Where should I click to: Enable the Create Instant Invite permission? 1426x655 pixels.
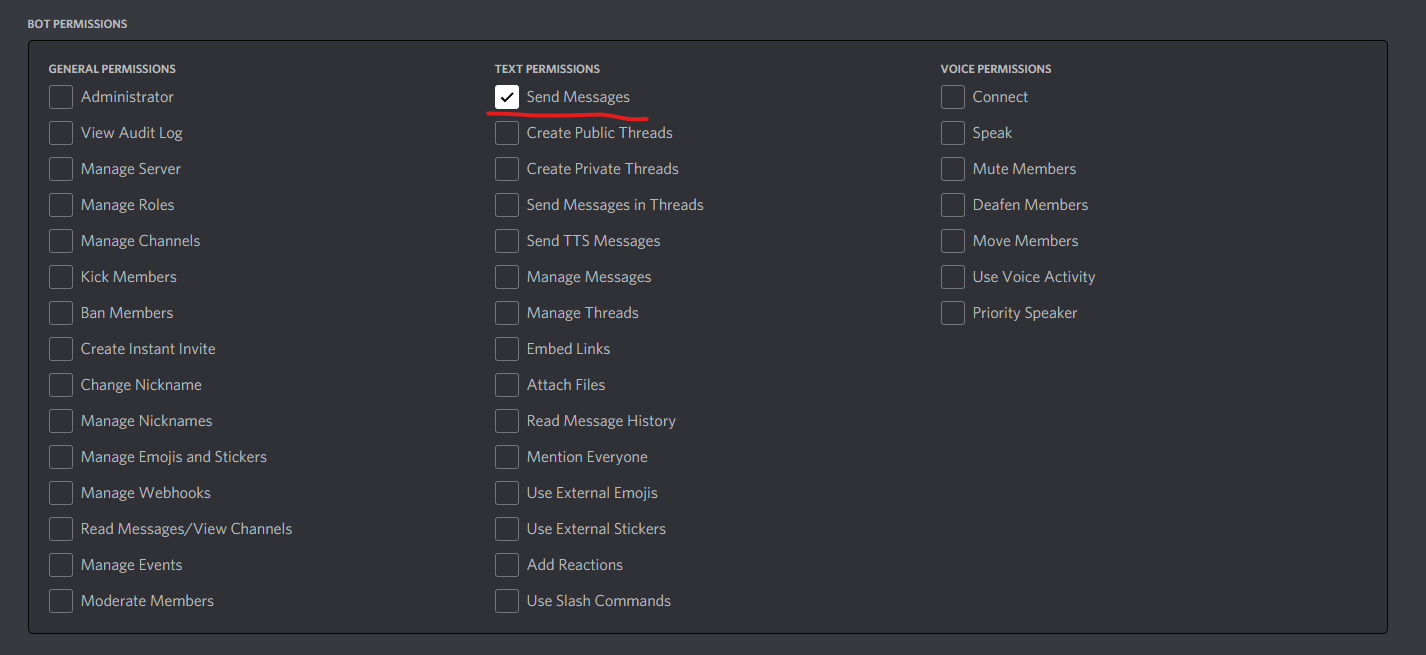[60, 348]
